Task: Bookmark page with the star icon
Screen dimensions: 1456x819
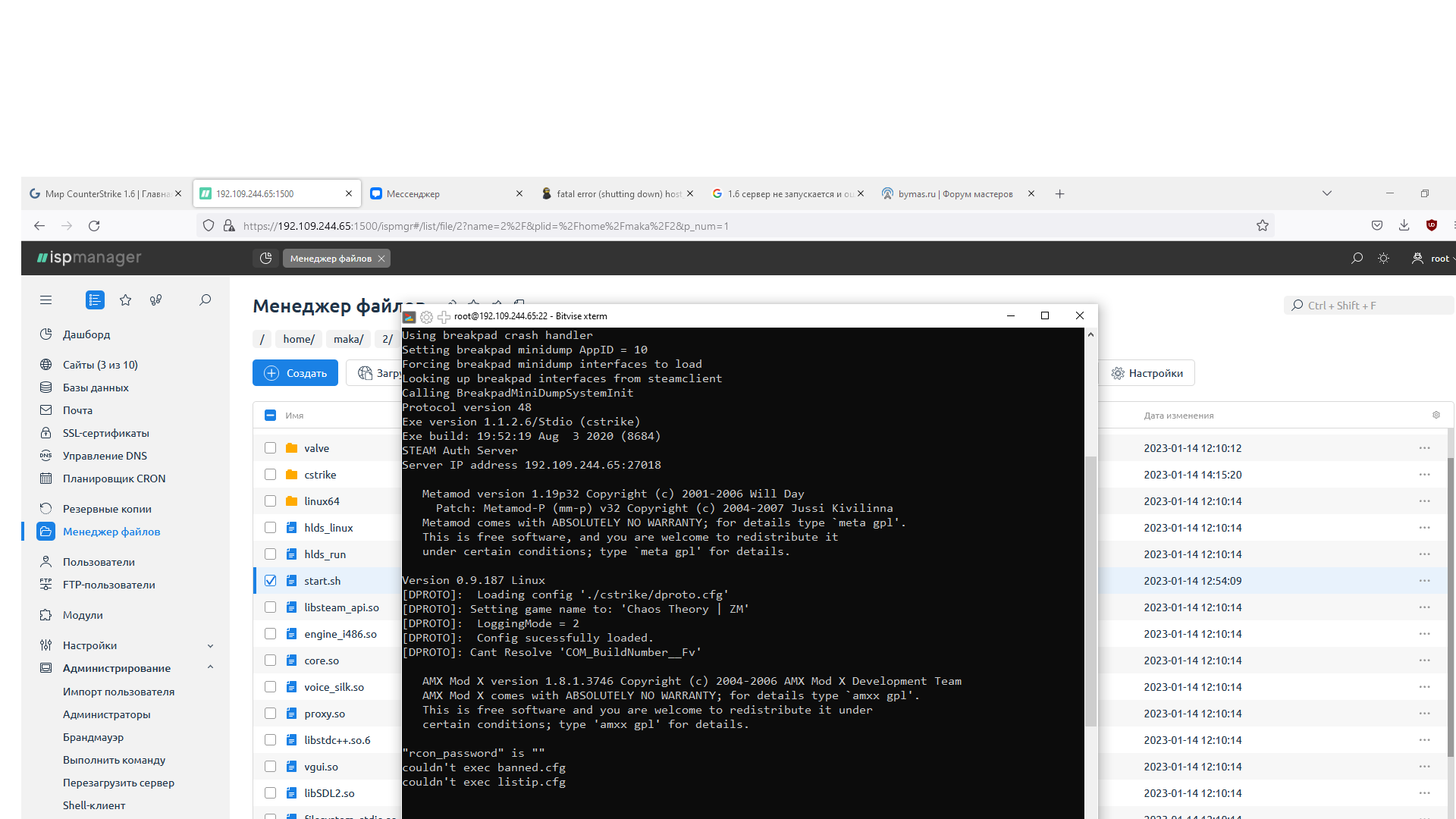Action: [1263, 226]
